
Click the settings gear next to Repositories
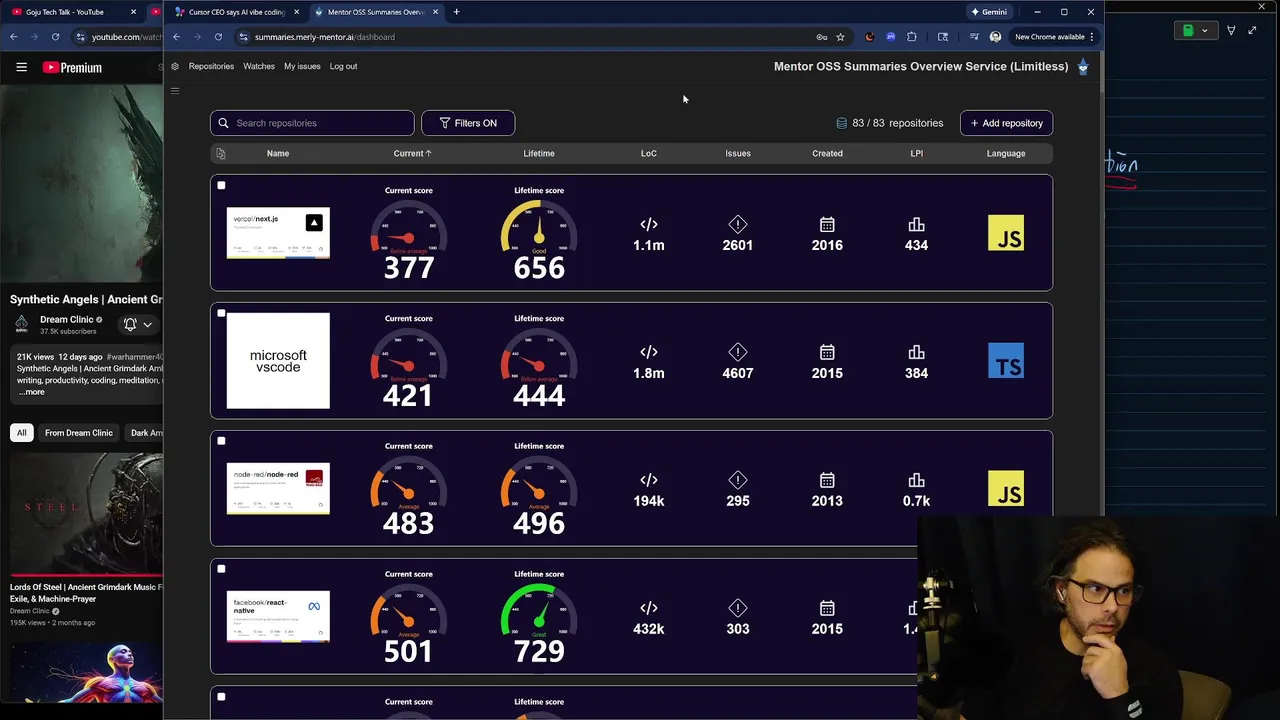tap(175, 66)
